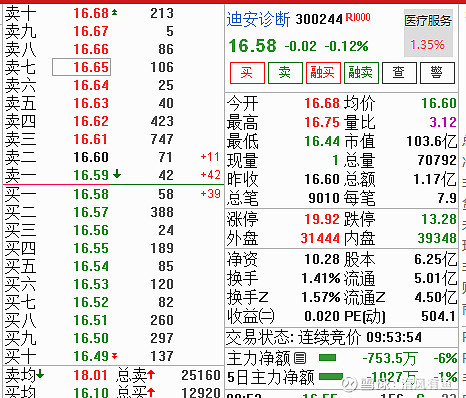Open the 主力净额 details list icon
This screenshot has height=398, width=466.
(x=300, y=358)
